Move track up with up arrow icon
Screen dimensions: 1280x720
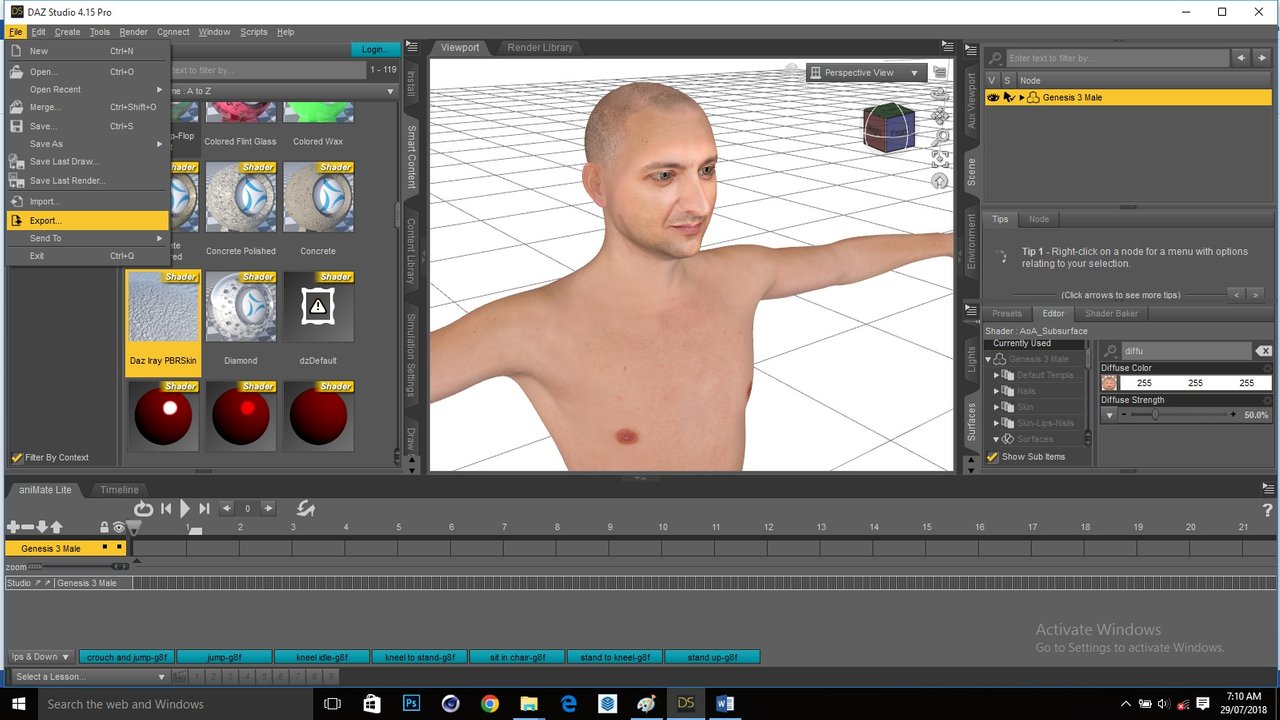(x=56, y=527)
